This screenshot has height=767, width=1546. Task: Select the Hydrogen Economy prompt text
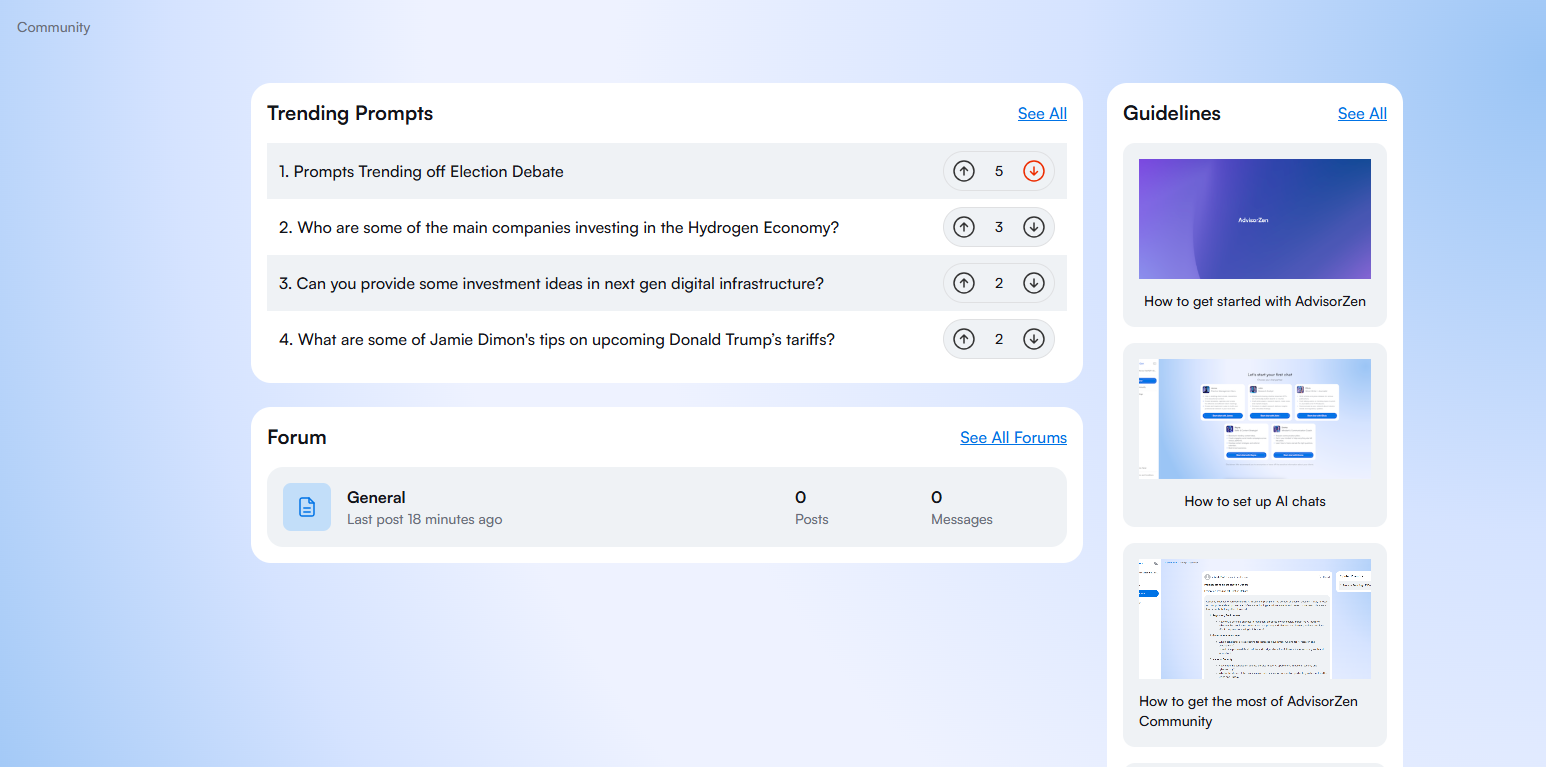coord(568,228)
